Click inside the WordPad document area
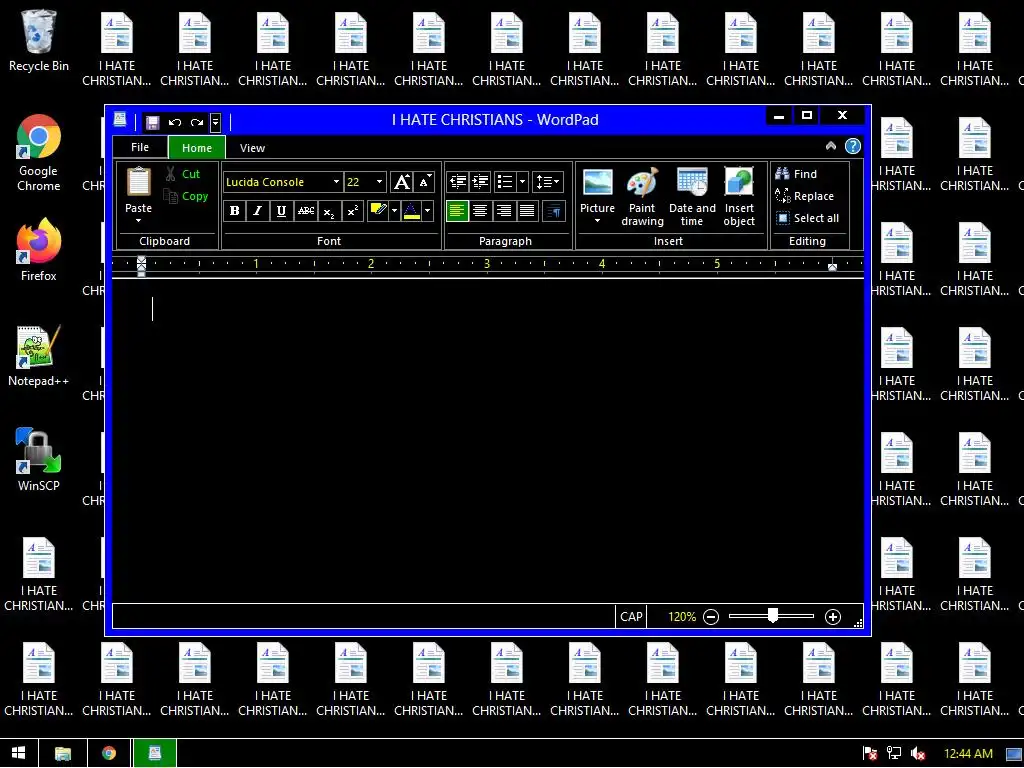The image size is (1024, 768). pos(488,441)
